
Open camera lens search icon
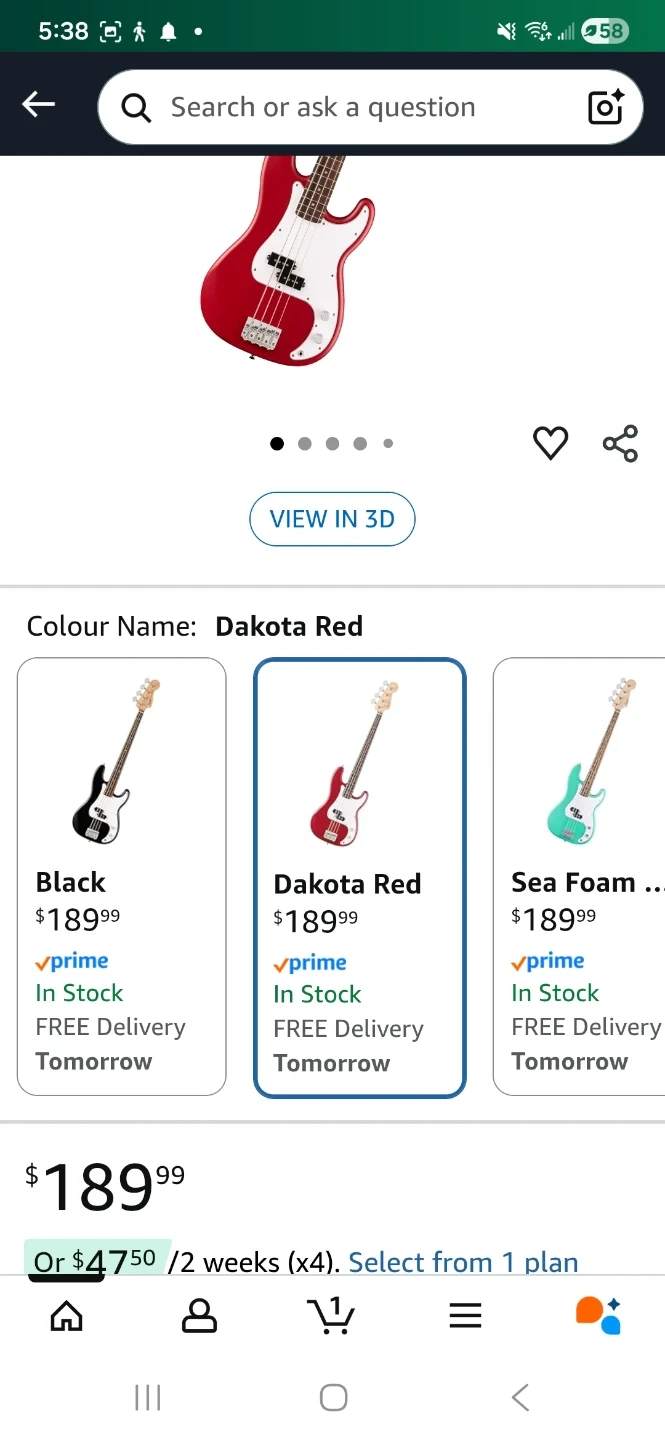tap(605, 107)
